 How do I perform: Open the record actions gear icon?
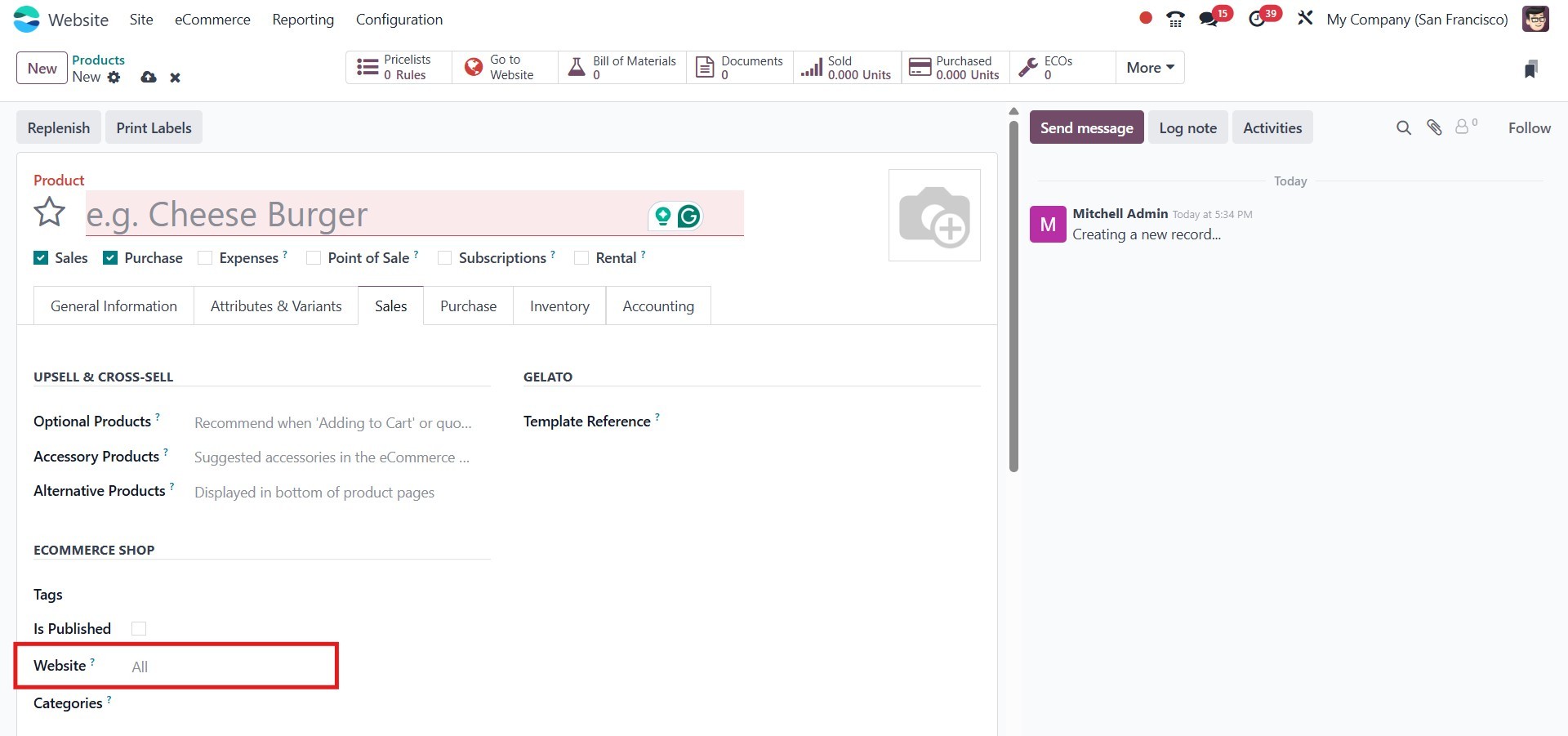click(114, 77)
